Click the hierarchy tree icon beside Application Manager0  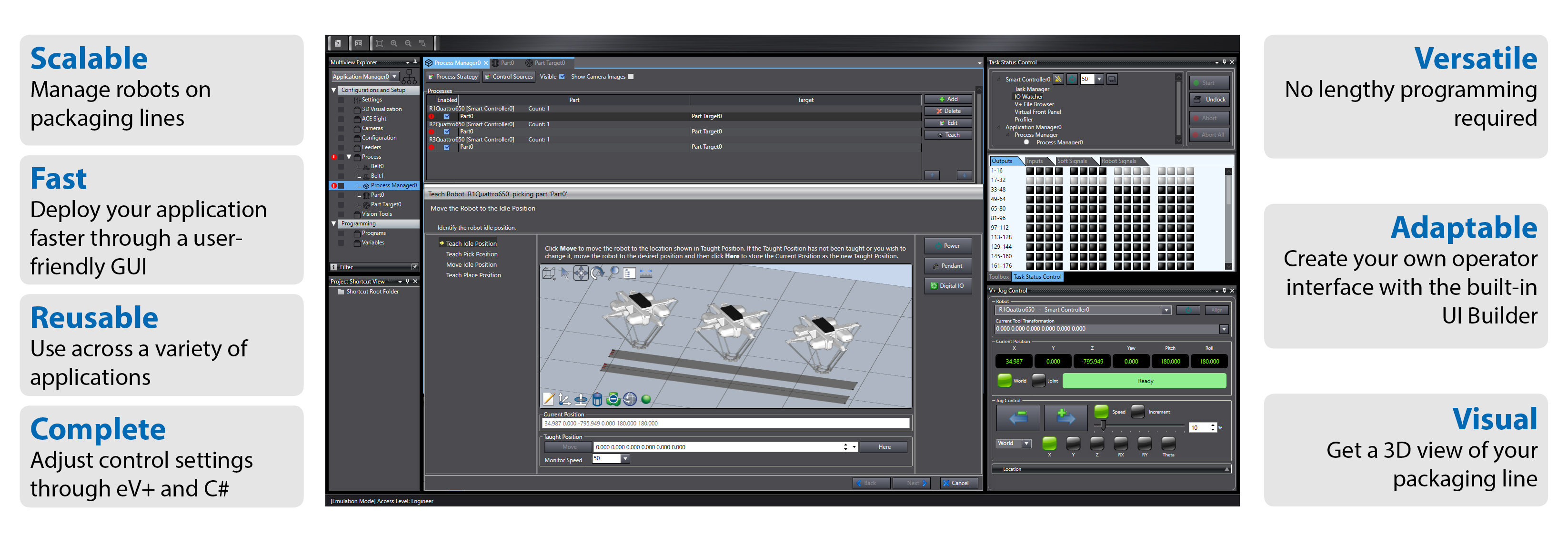(410, 77)
